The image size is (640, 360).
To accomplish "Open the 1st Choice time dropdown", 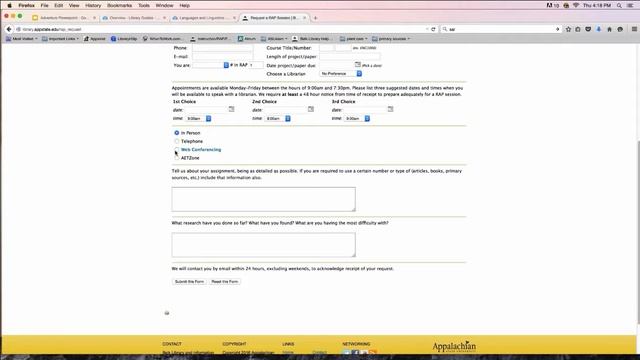I will (x=198, y=118).
